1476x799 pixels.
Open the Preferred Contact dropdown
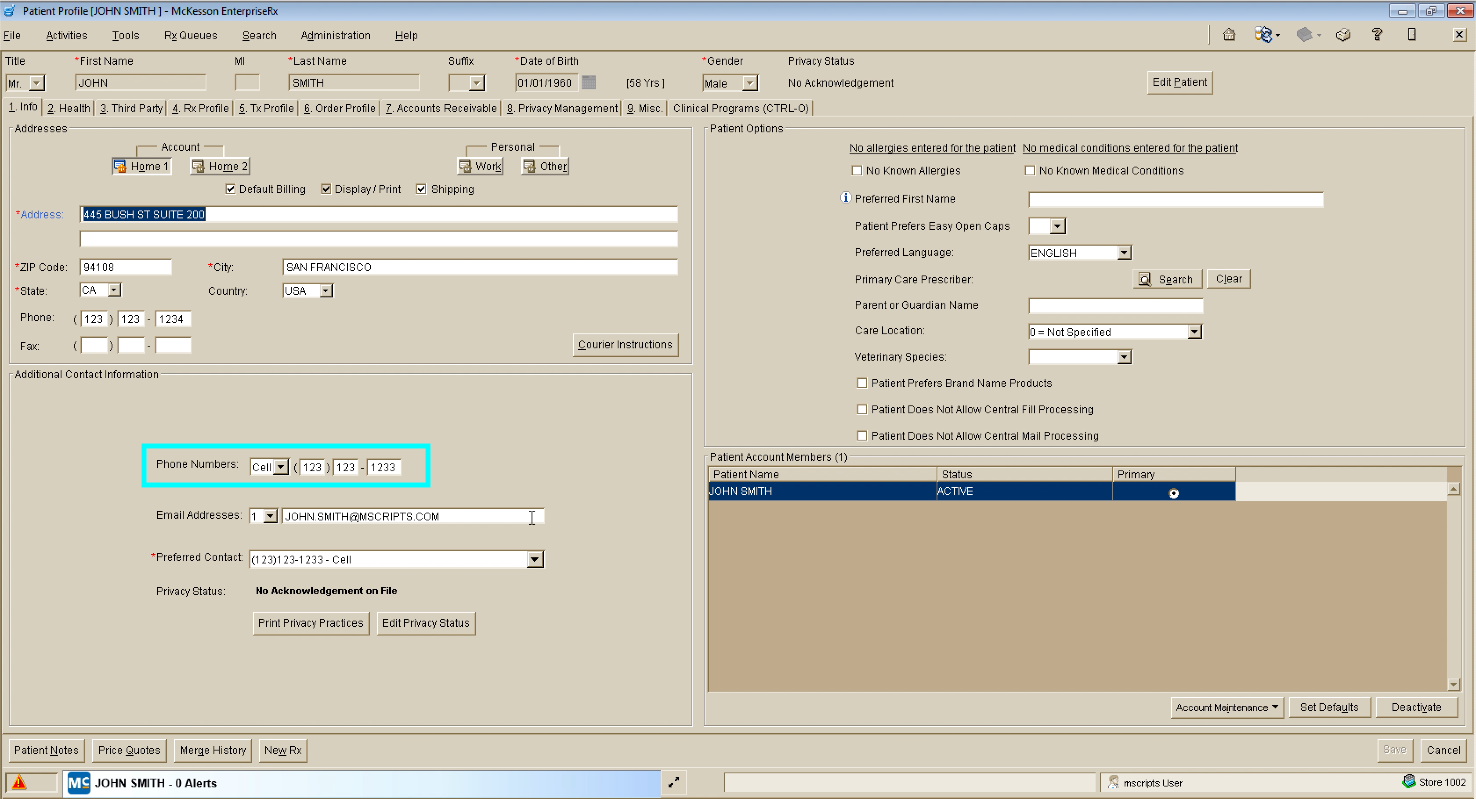coord(535,560)
